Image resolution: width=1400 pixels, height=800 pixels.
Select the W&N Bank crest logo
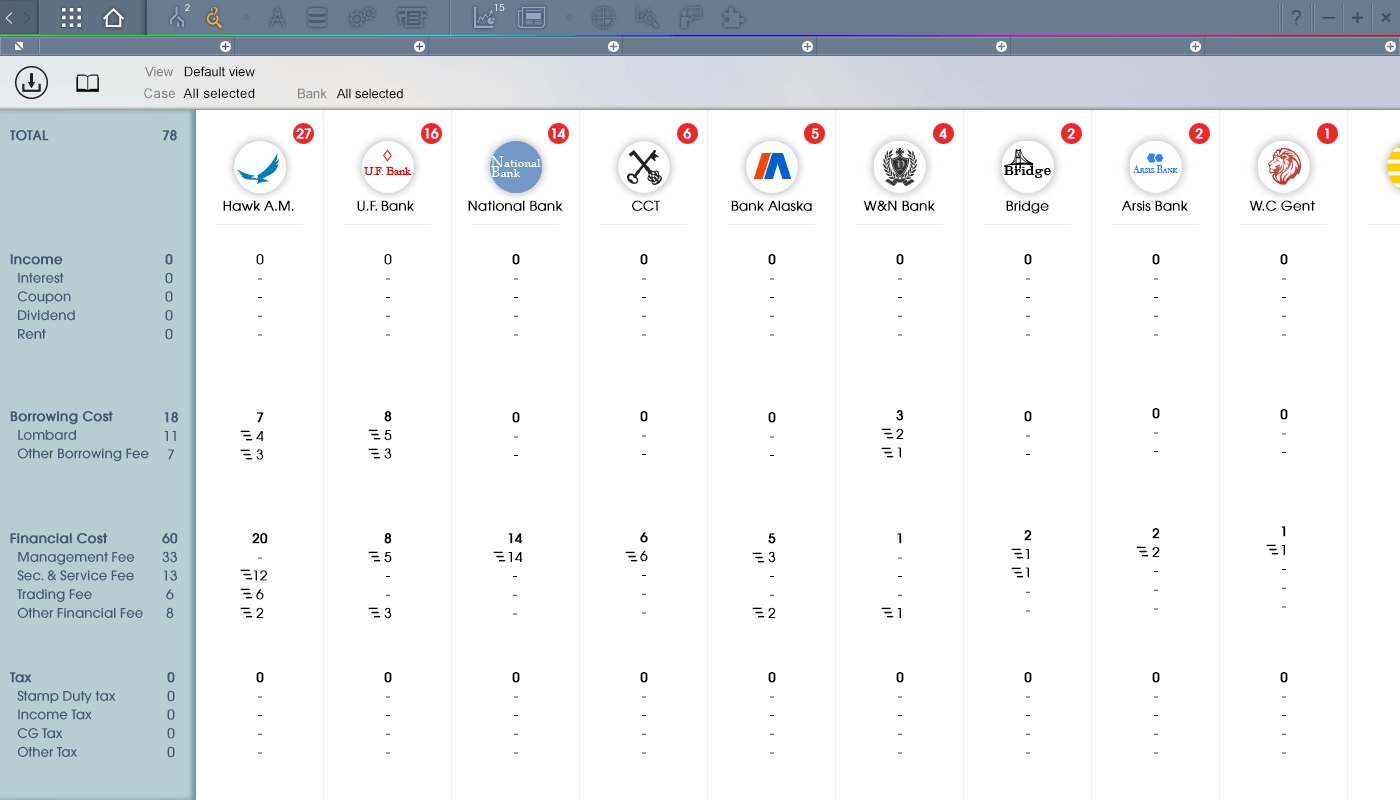click(900, 166)
